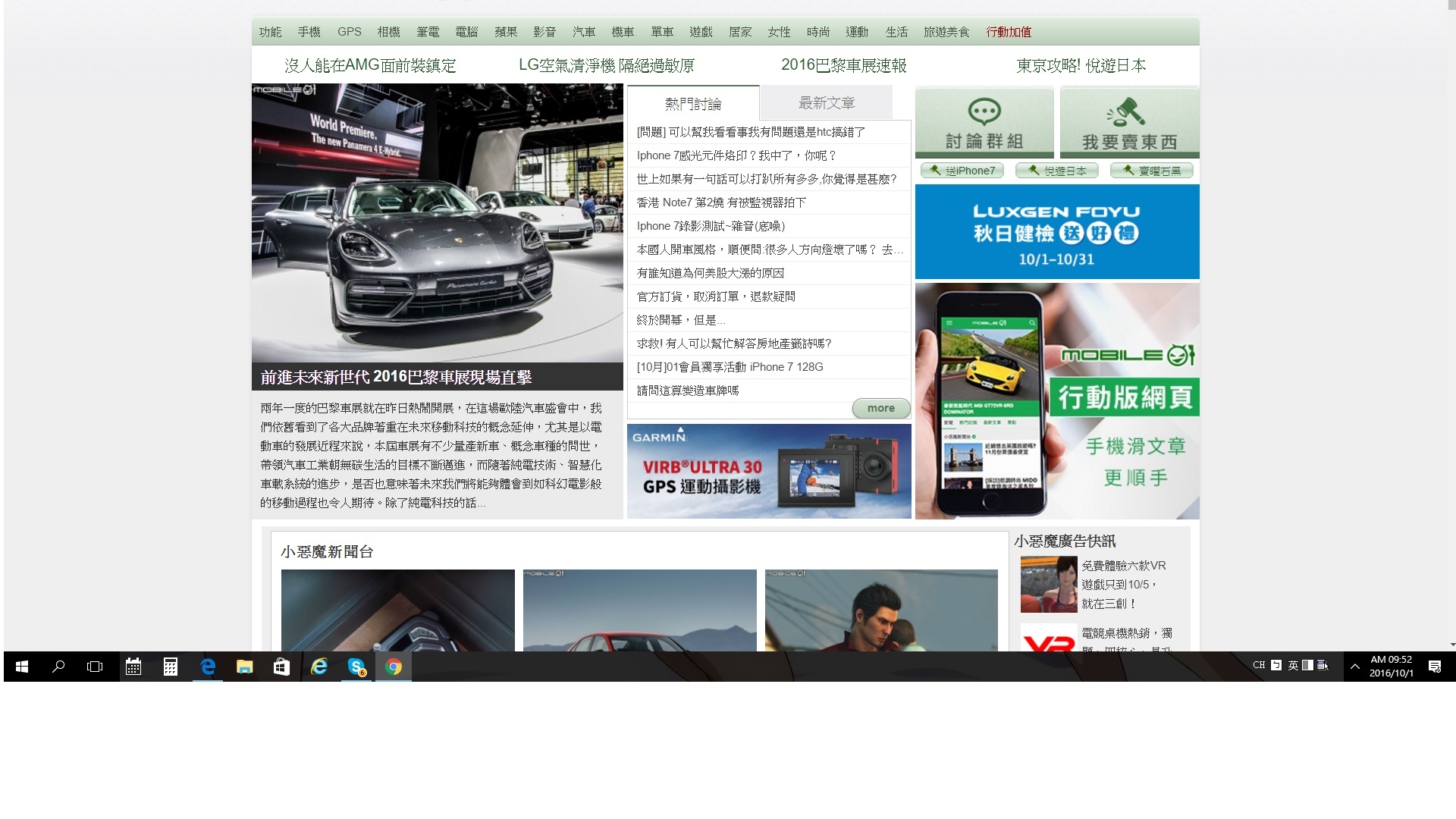Open Task View from the taskbar
This screenshot has height=819, width=1456.
(x=95, y=667)
